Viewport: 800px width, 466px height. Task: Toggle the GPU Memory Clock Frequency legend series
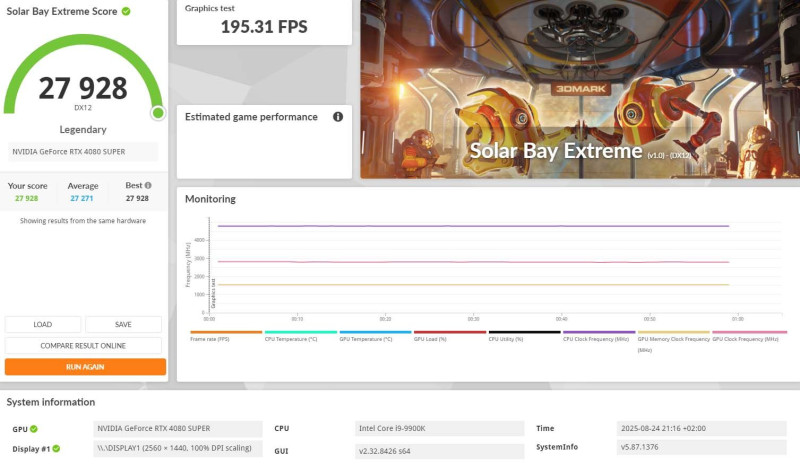(x=673, y=341)
